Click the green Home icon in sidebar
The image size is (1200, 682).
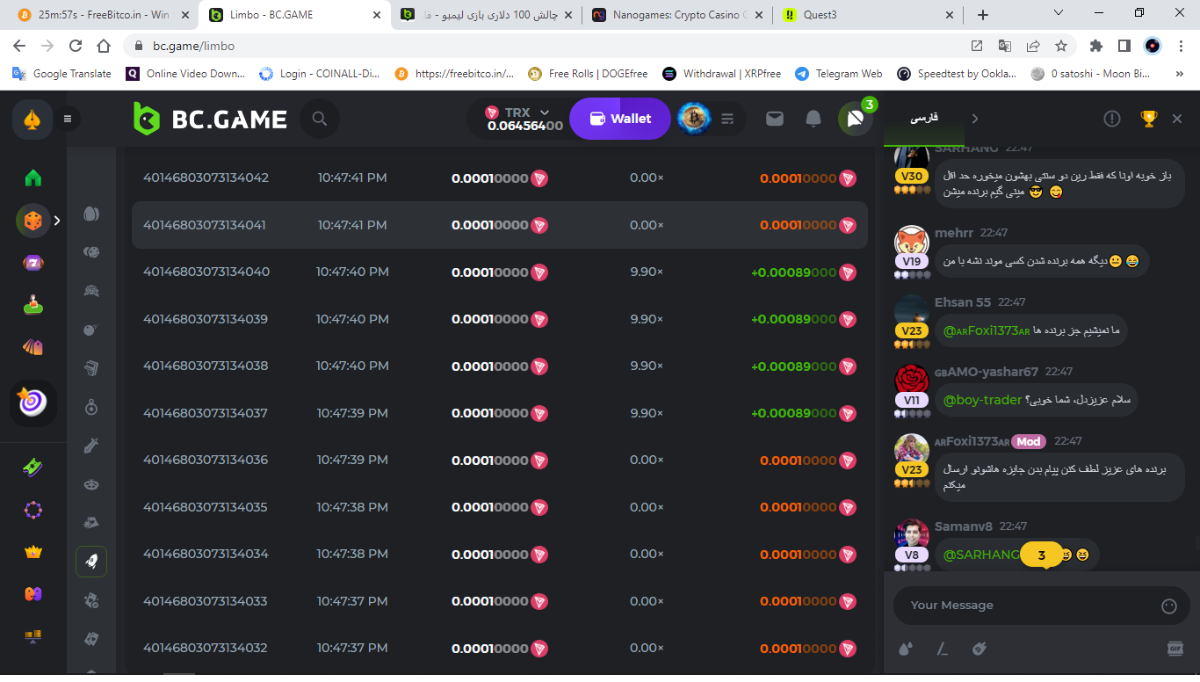pyautogui.click(x=33, y=178)
